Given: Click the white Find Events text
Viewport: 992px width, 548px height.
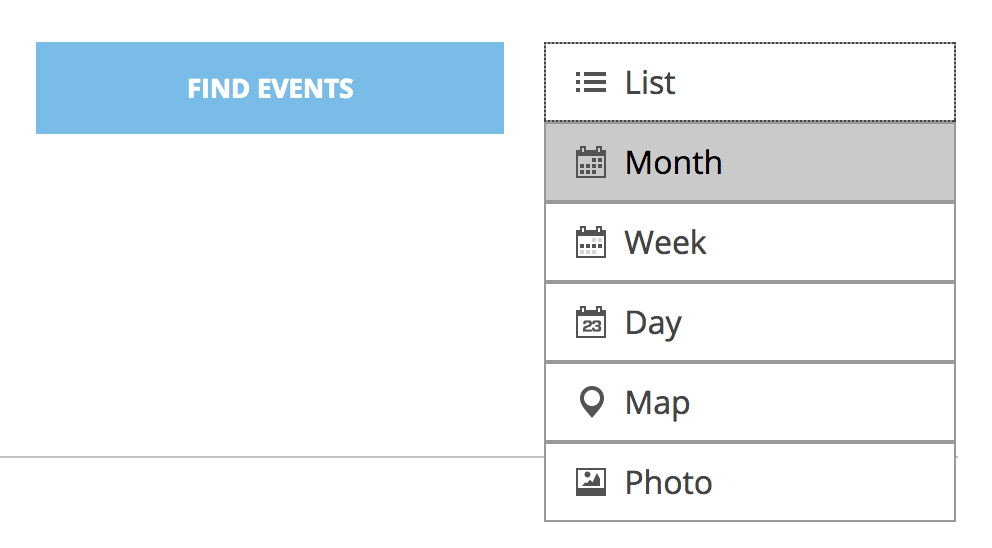Looking at the screenshot, I should [270, 89].
